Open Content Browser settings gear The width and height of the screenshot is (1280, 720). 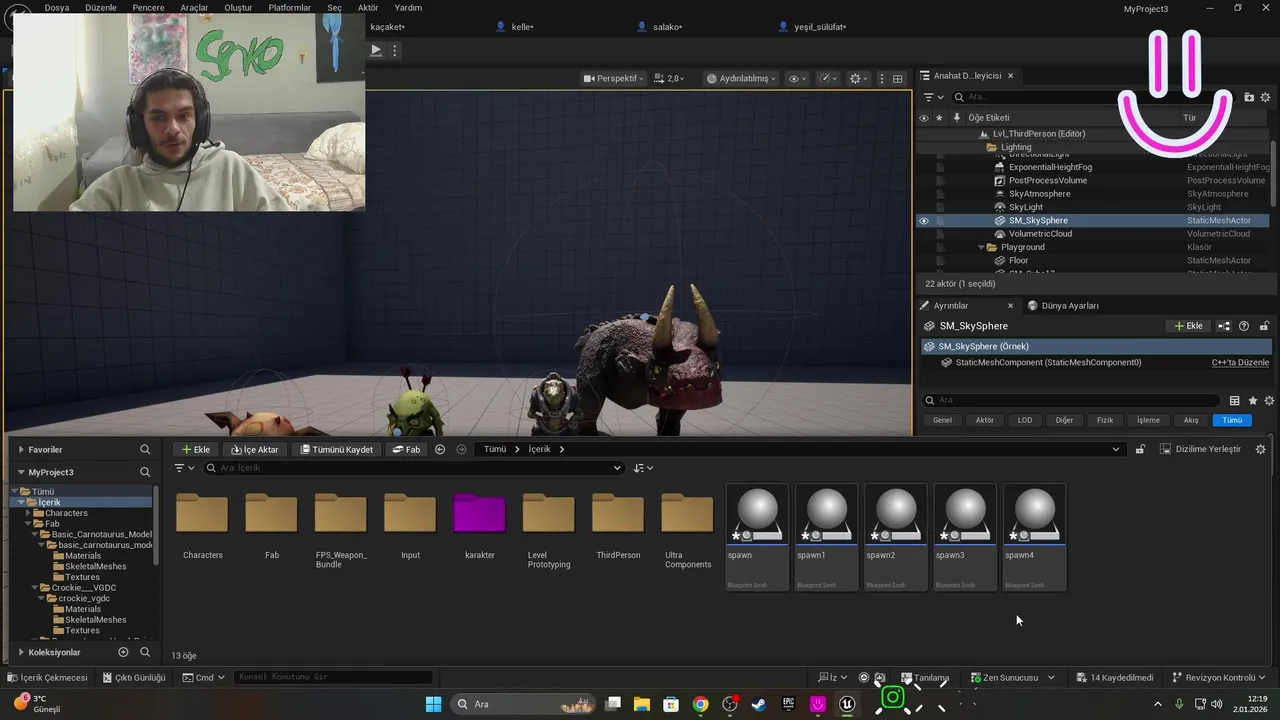[1262, 450]
